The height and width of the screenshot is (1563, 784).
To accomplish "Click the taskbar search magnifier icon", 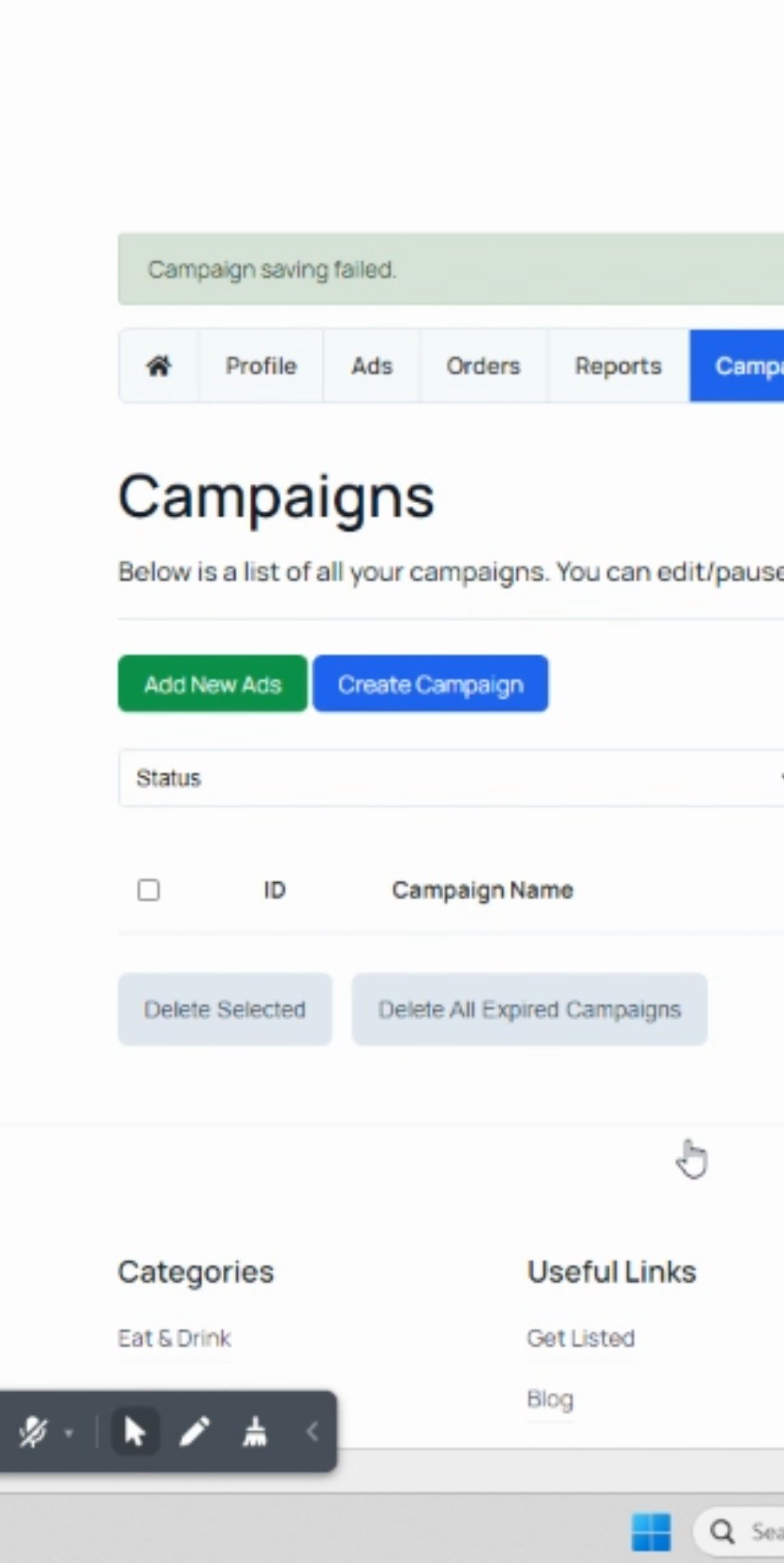I will [x=722, y=1532].
